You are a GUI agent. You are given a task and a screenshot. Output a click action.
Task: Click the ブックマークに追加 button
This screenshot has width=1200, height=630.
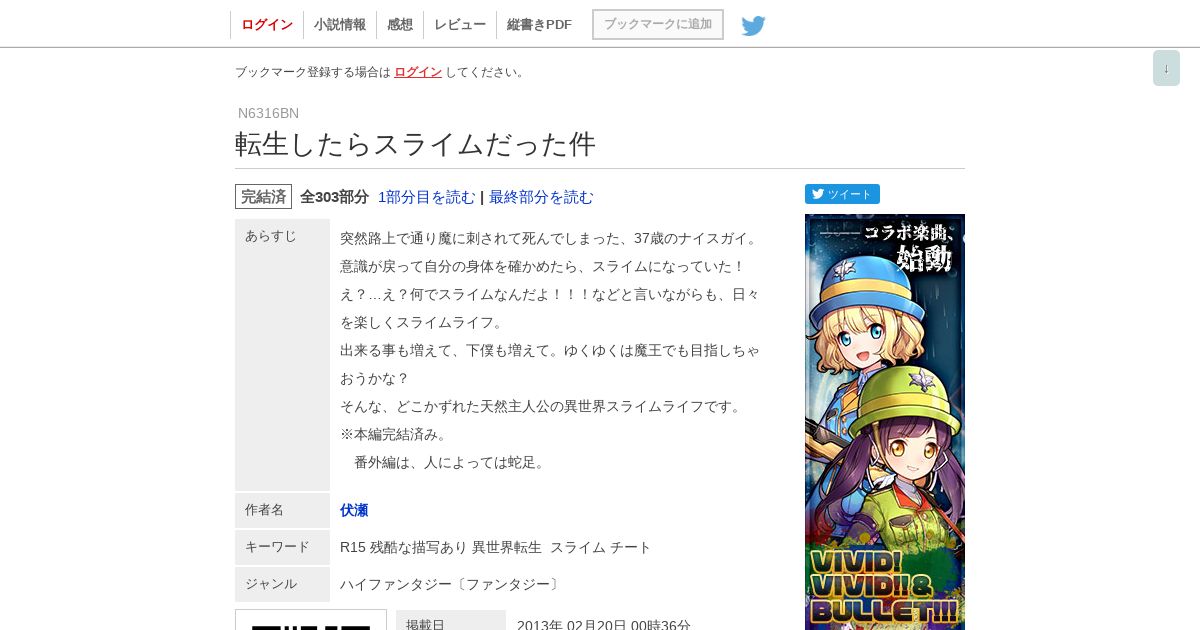pos(658,24)
